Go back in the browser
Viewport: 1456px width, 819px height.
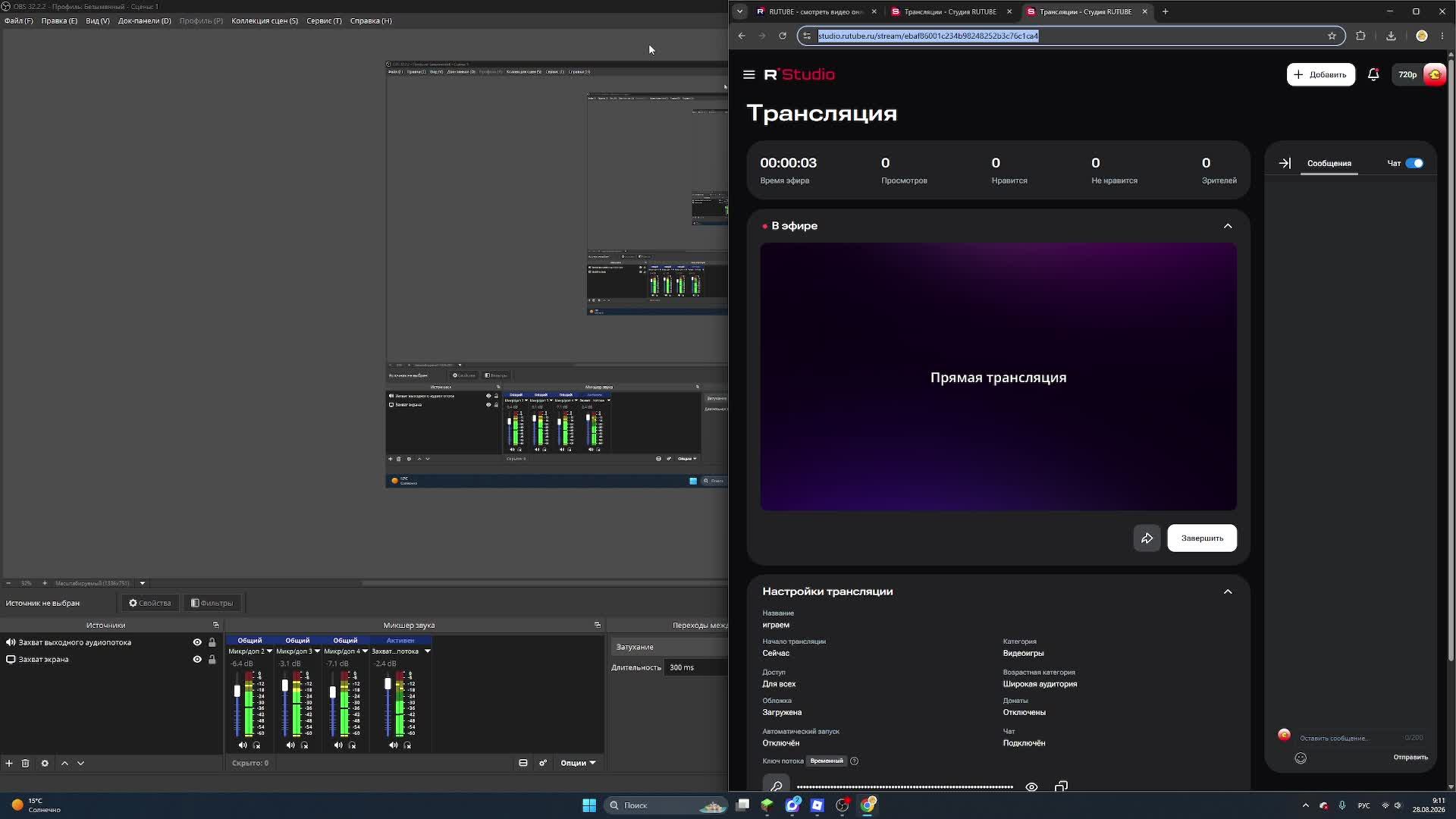coord(742,36)
